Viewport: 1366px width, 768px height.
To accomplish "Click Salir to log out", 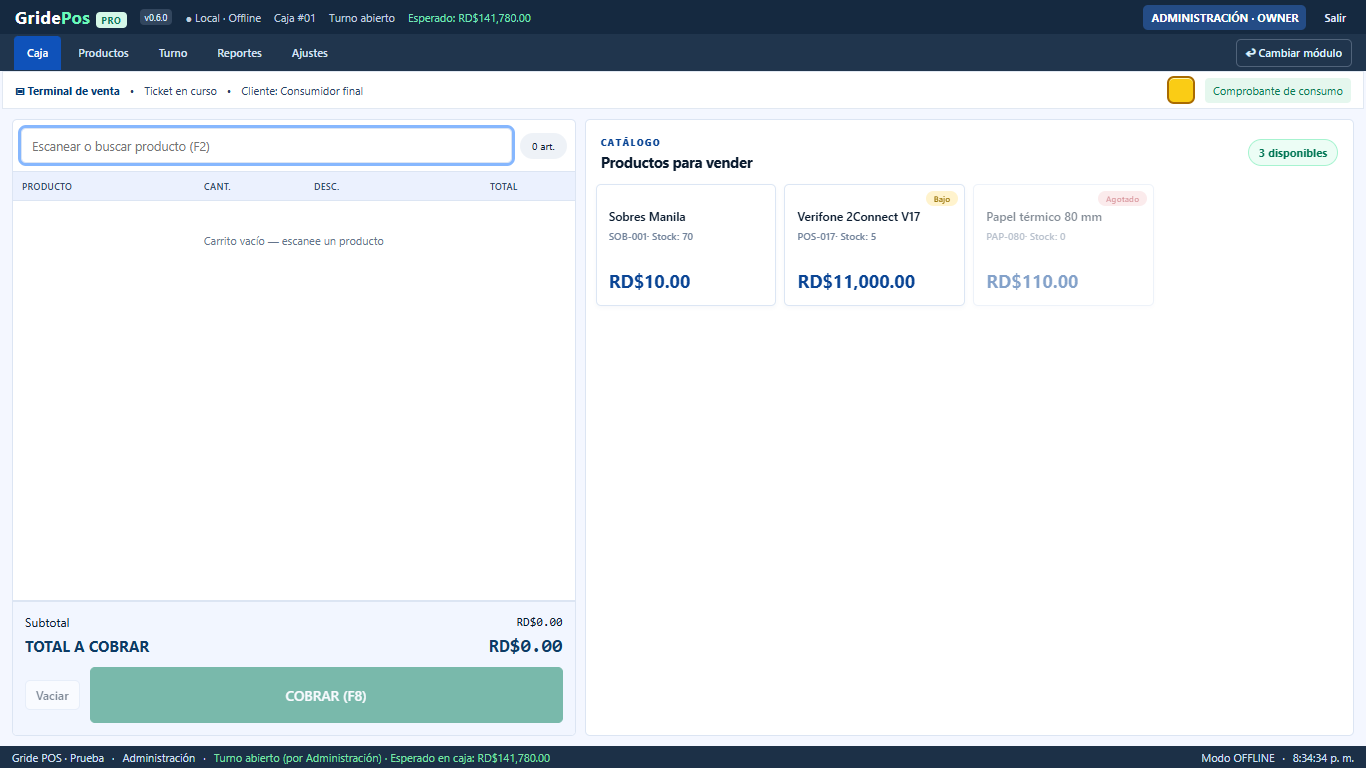I will (x=1335, y=18).
